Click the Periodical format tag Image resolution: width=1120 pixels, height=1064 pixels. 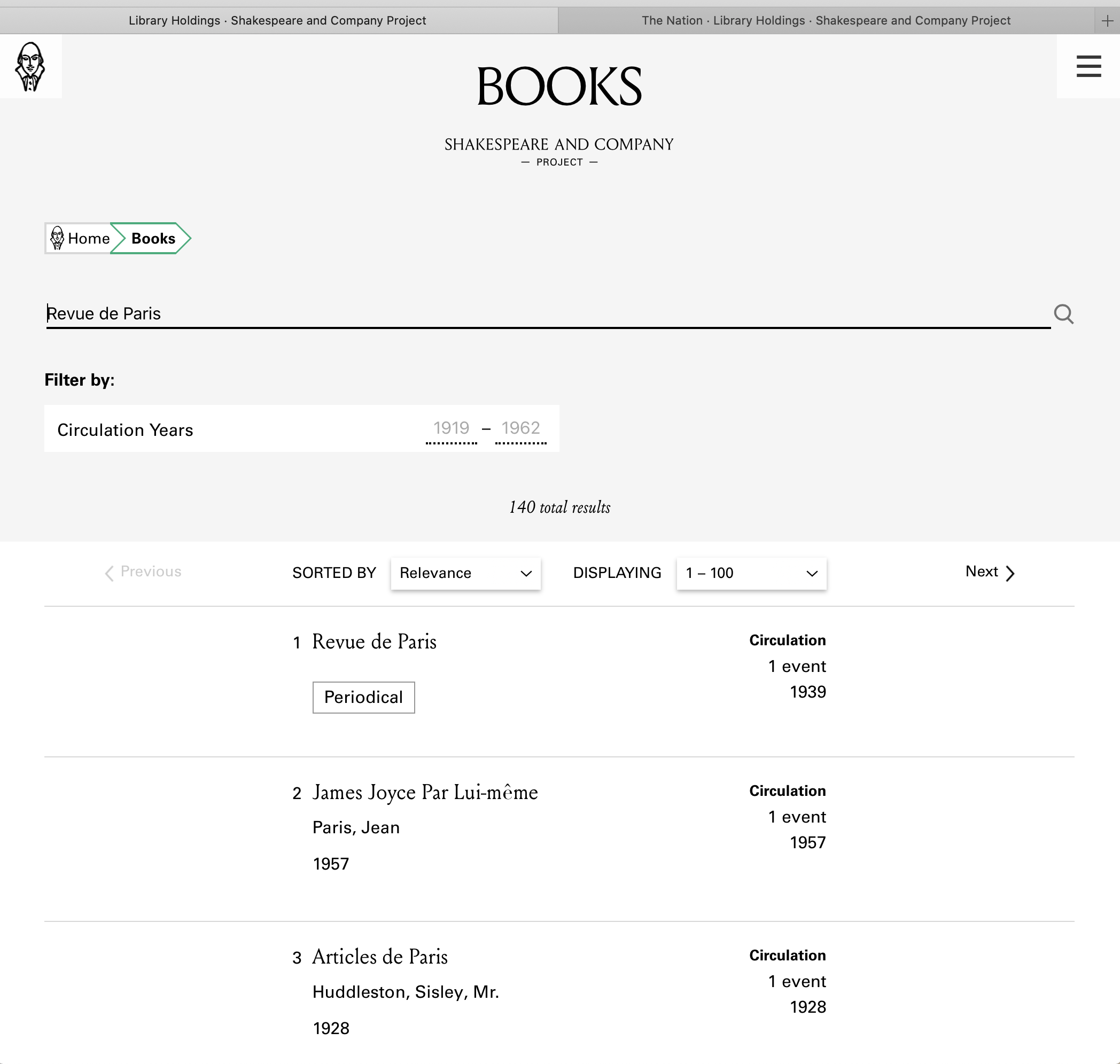363,697
